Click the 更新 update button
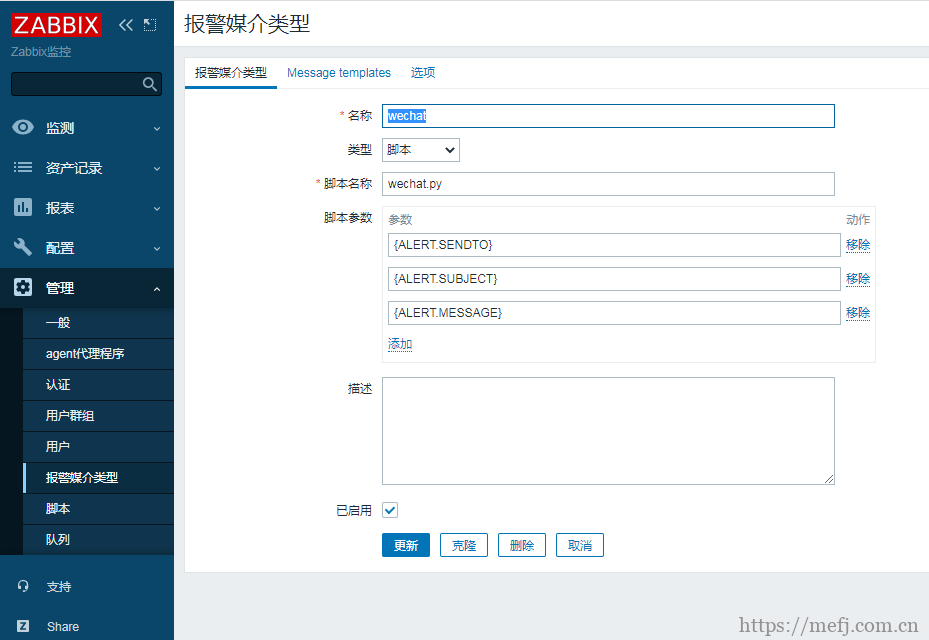This screenshot has width=929, height=640. [405, 545]
